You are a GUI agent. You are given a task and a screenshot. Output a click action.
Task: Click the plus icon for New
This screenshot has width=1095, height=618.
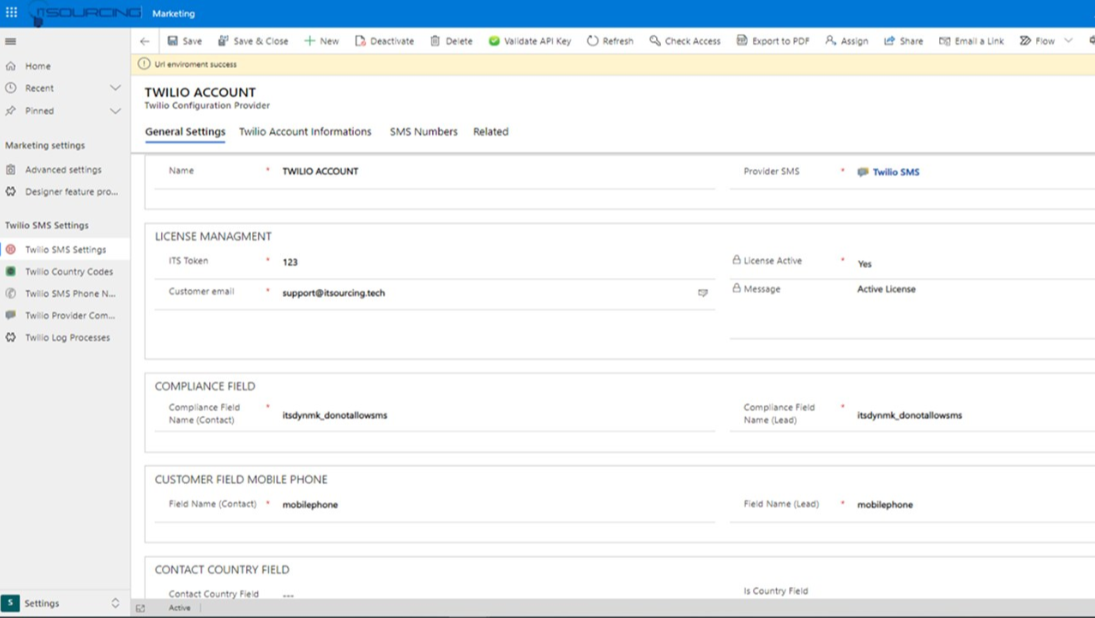[x=309, y=41]
